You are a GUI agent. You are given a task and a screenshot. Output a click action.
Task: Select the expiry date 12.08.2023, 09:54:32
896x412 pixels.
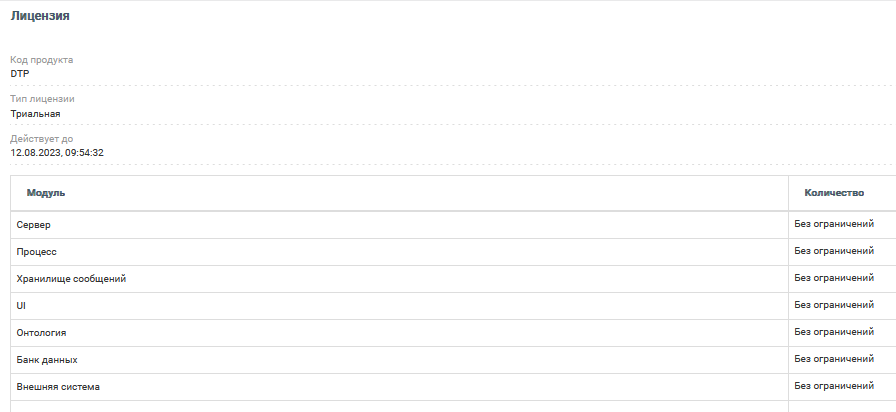(57, 153)
